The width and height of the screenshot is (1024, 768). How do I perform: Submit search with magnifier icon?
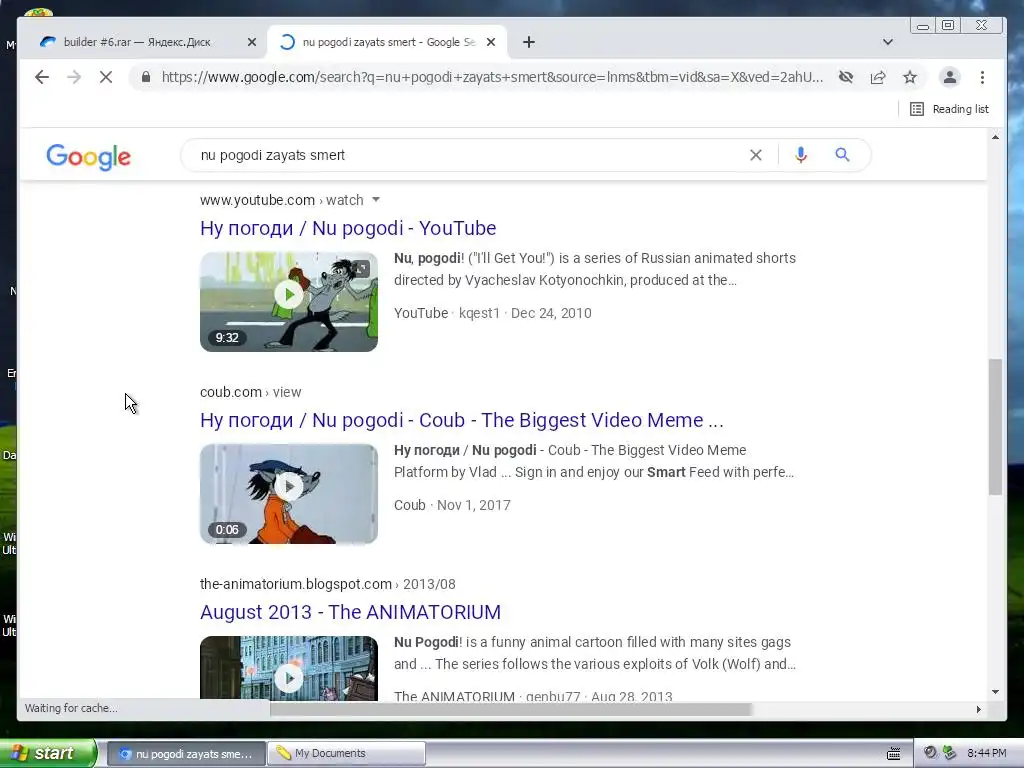pyautogui.click(x=842, y=155)
